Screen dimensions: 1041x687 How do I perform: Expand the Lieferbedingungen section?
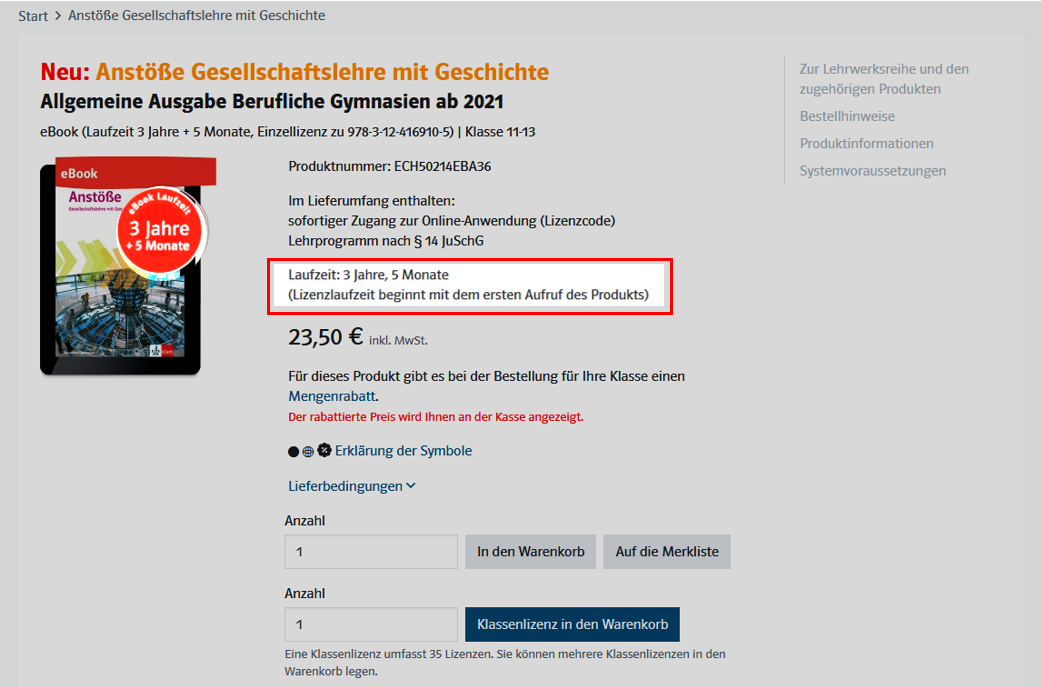coord(352,486)
